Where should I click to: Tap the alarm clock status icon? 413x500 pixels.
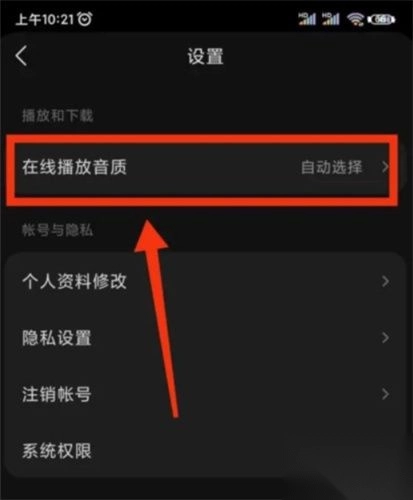pos(85,19)
